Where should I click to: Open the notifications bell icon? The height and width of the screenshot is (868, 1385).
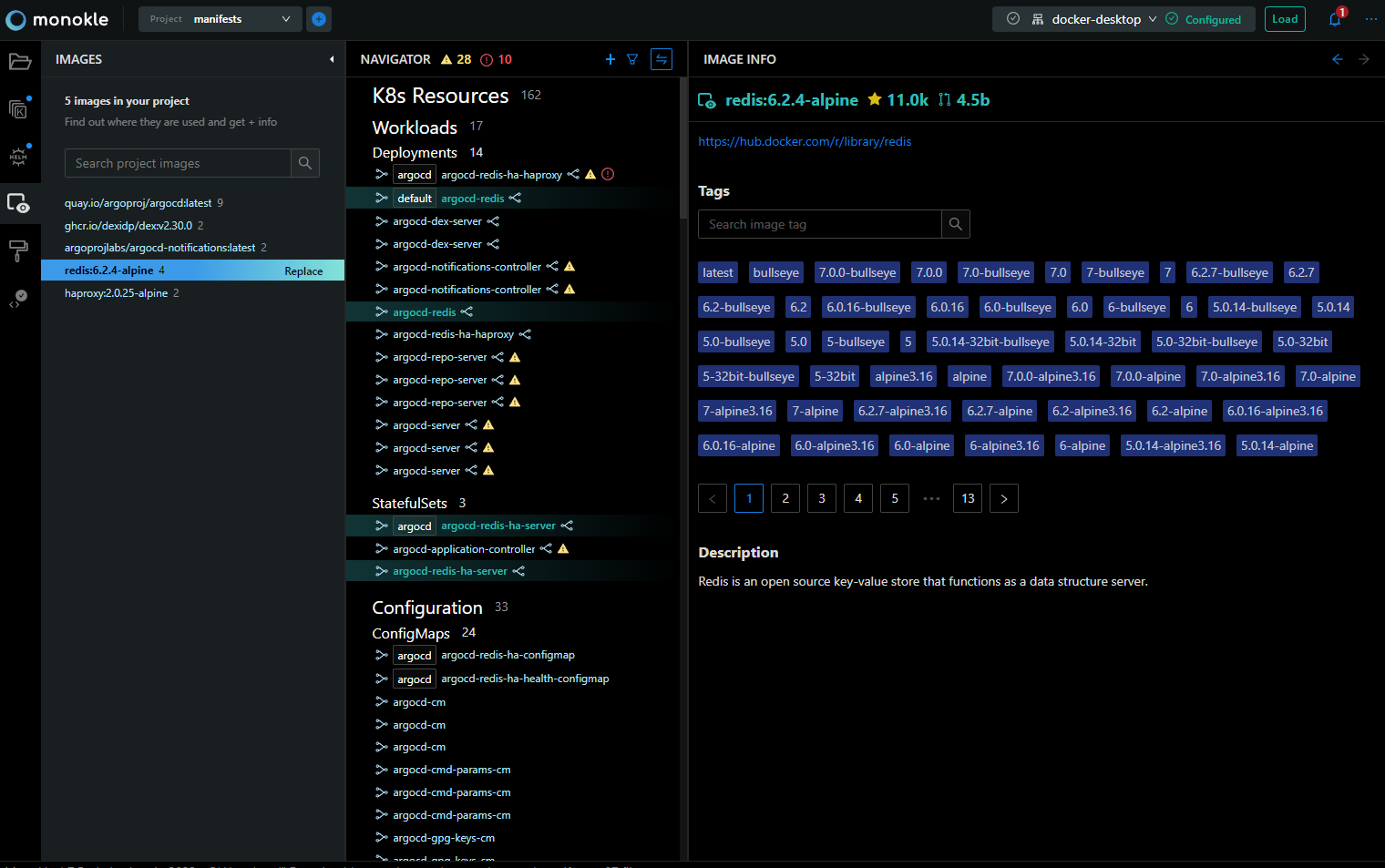tap(1335, 19)
